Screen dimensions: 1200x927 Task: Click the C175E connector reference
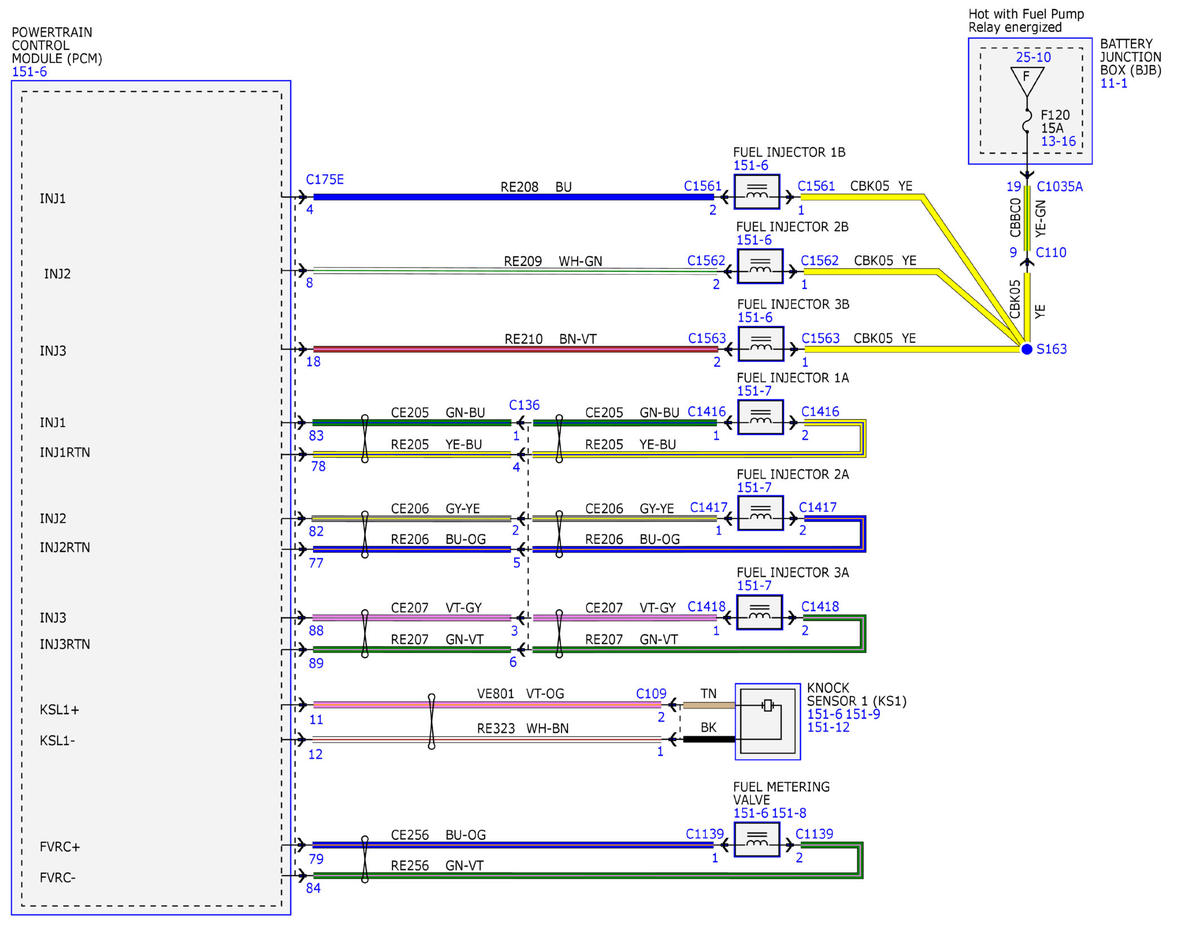(x=324, y=180)
